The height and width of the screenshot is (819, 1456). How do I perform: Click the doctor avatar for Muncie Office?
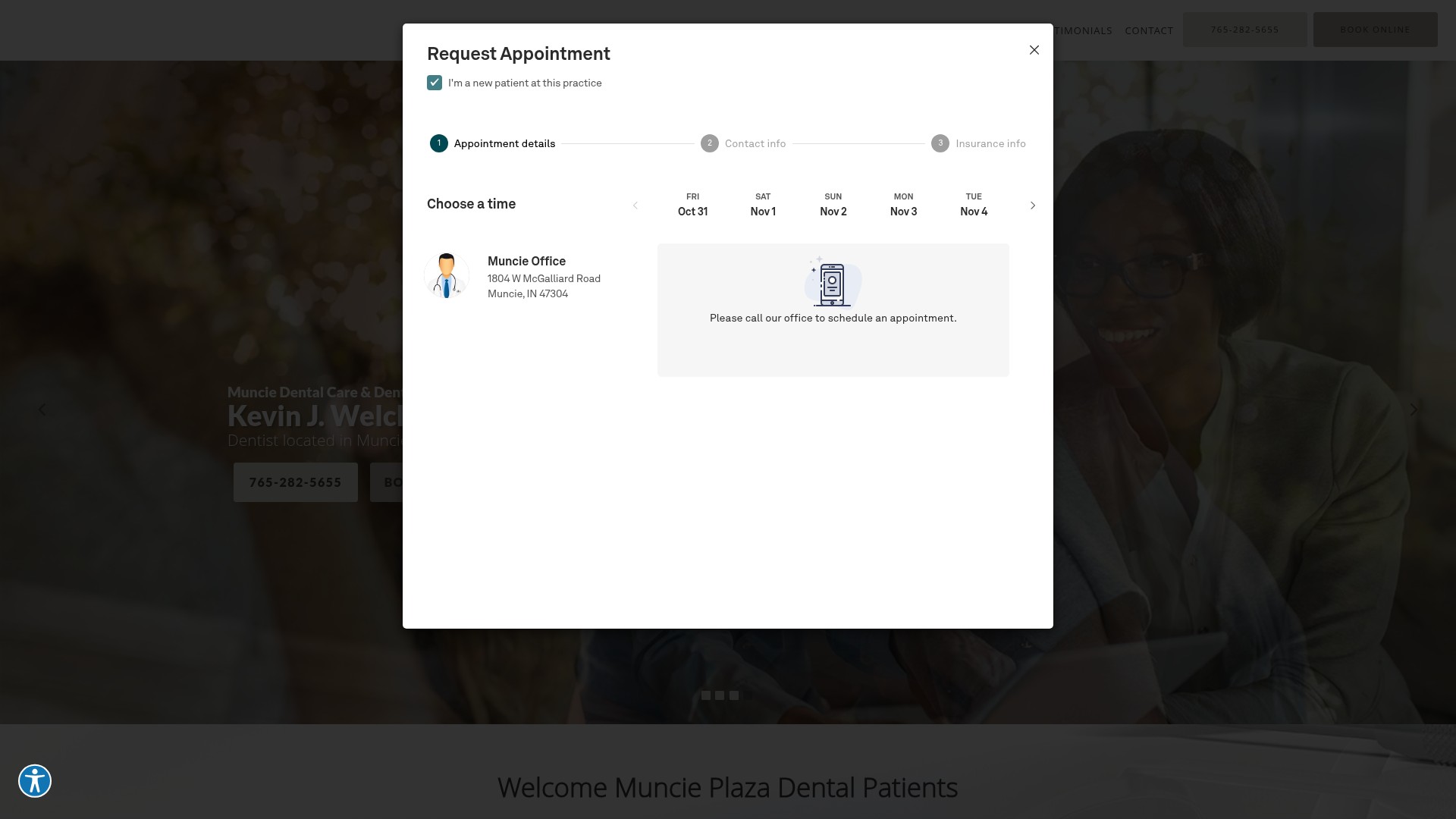(447, 275)
